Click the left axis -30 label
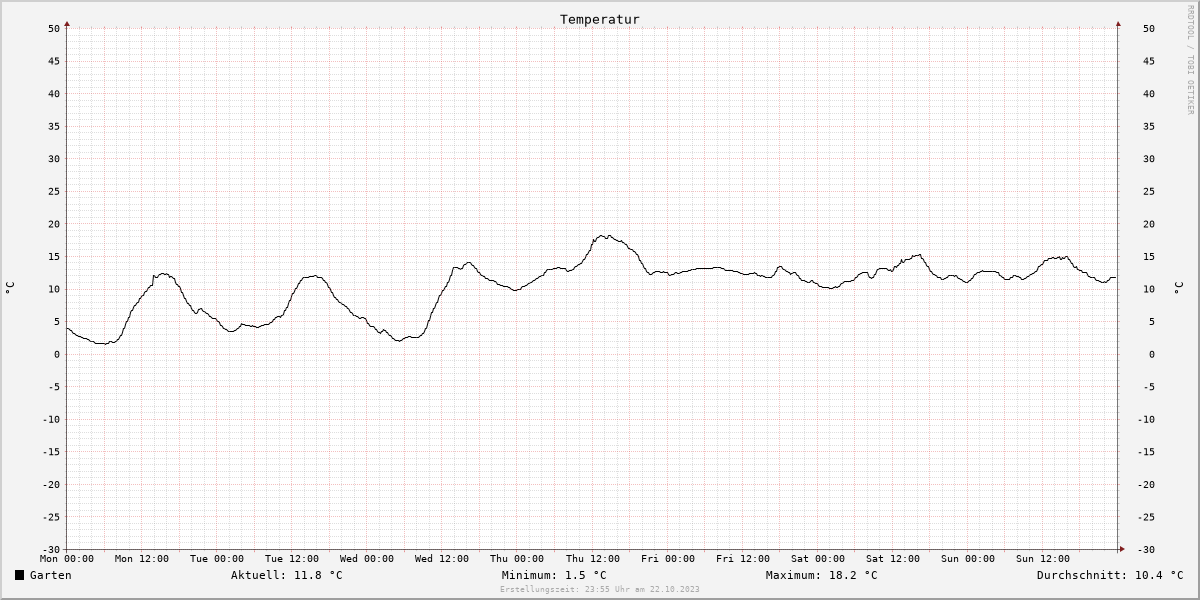Screen dimensions: 1200x600 51,550
